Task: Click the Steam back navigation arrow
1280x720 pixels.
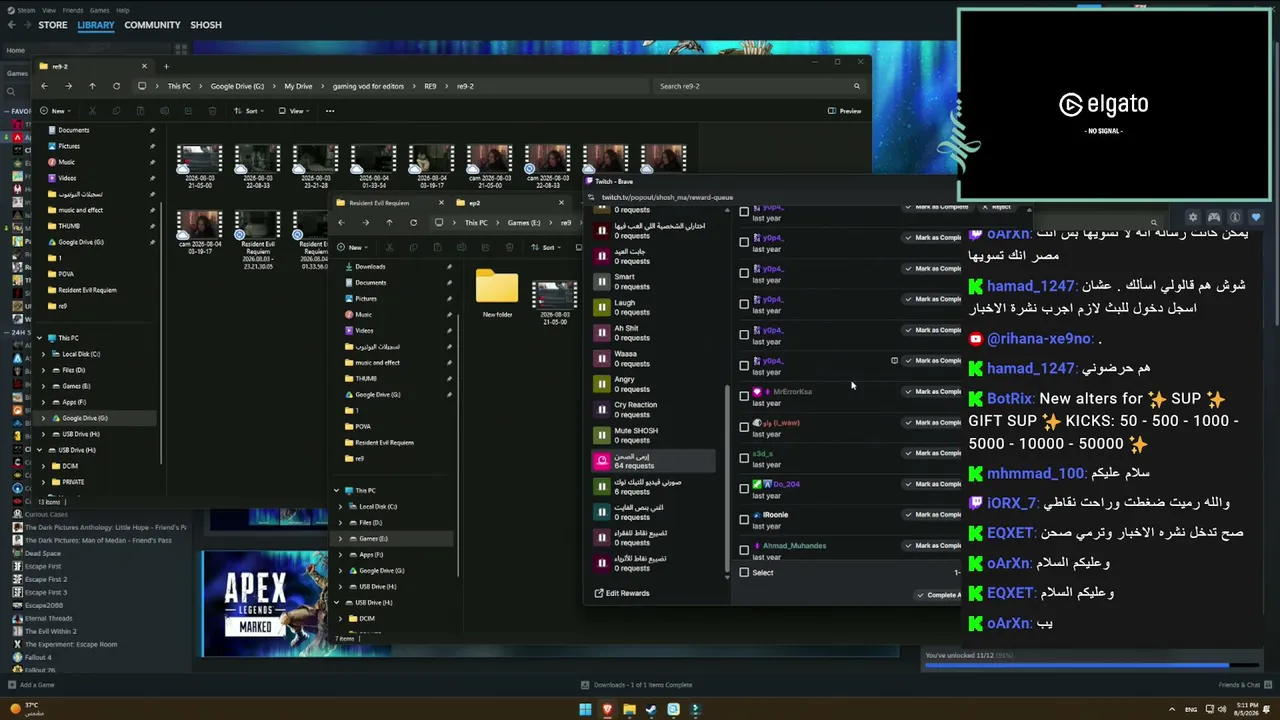Action: pos(13,25)
